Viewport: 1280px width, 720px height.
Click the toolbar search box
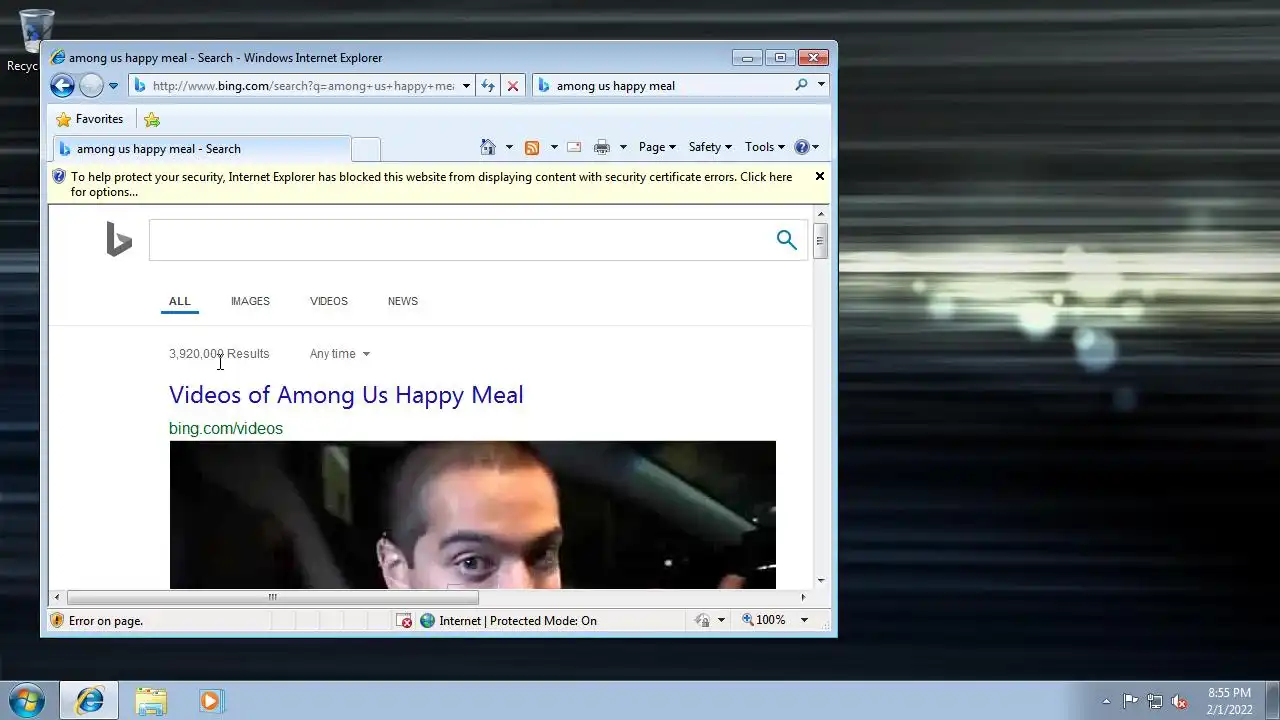tap(672, 86)
